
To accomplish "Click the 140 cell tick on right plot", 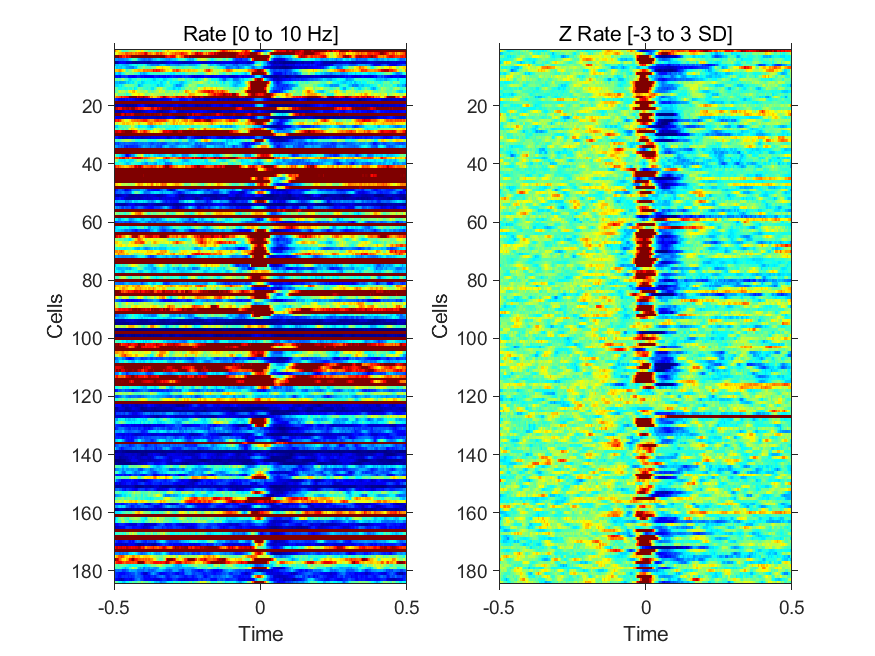I will 472,455.
